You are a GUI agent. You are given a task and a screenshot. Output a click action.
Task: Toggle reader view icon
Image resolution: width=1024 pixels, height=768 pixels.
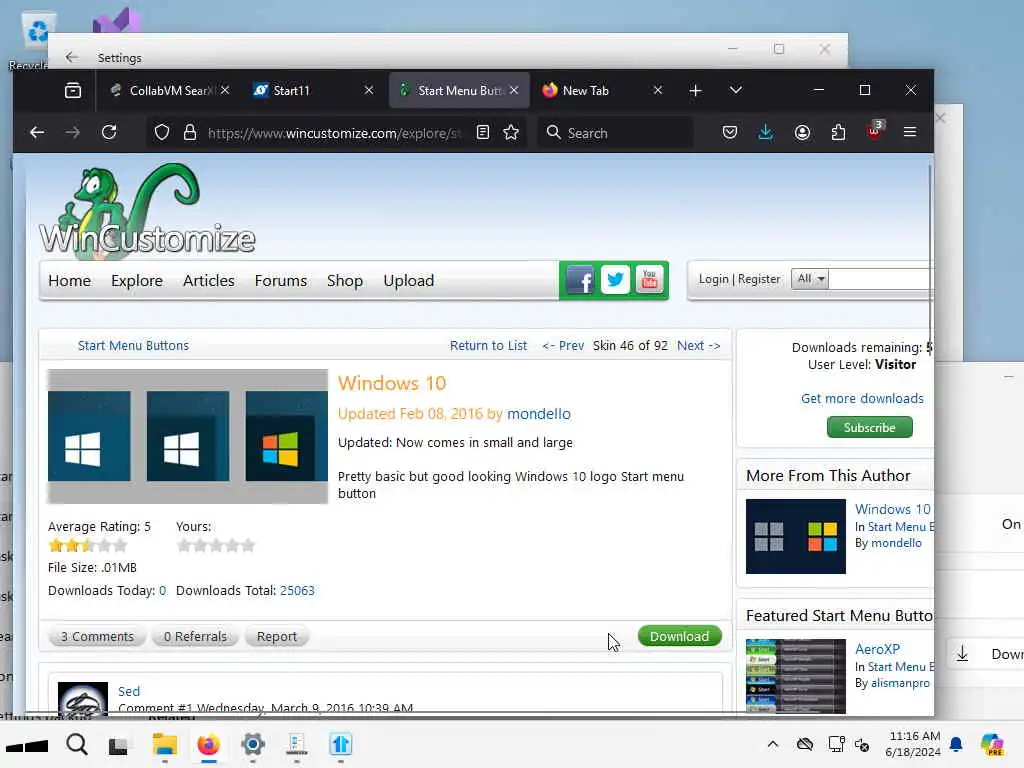pyautogui.click(x=483, y=133)
